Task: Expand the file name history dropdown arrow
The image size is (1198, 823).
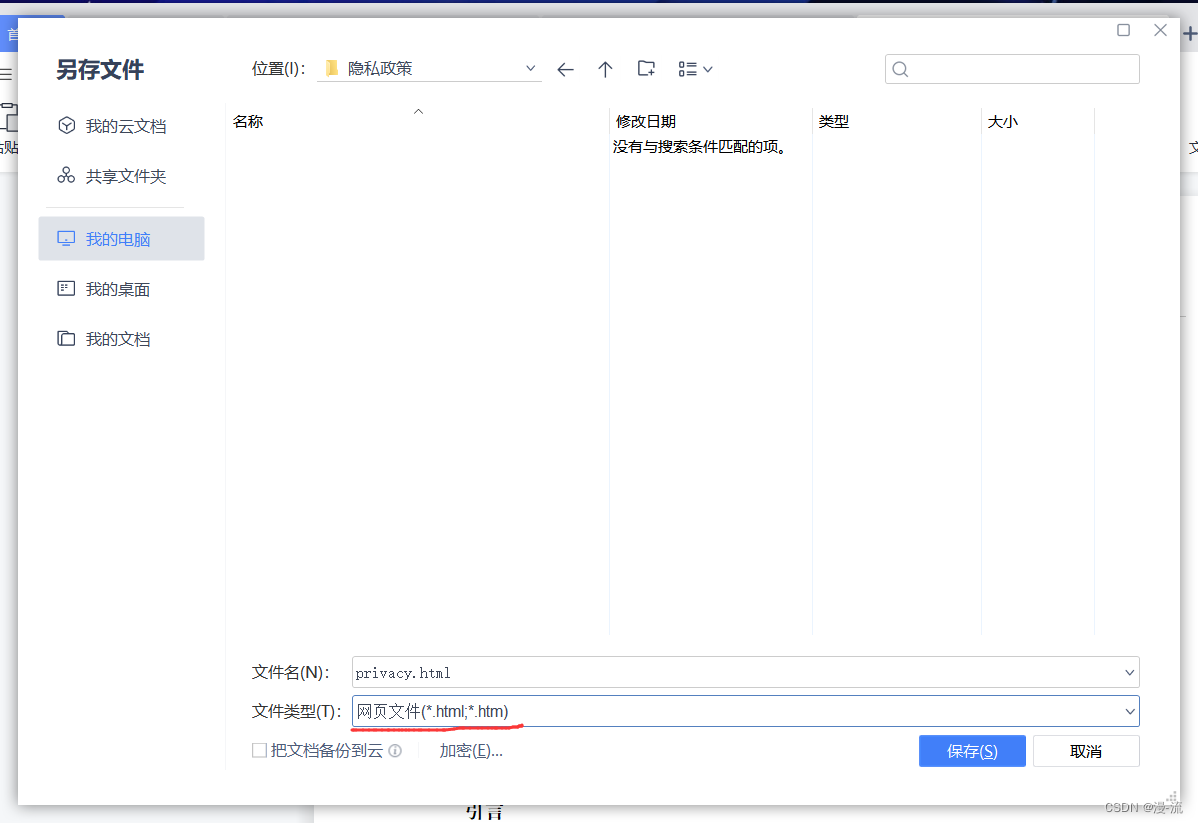Action: click(x=1129, y=672)
